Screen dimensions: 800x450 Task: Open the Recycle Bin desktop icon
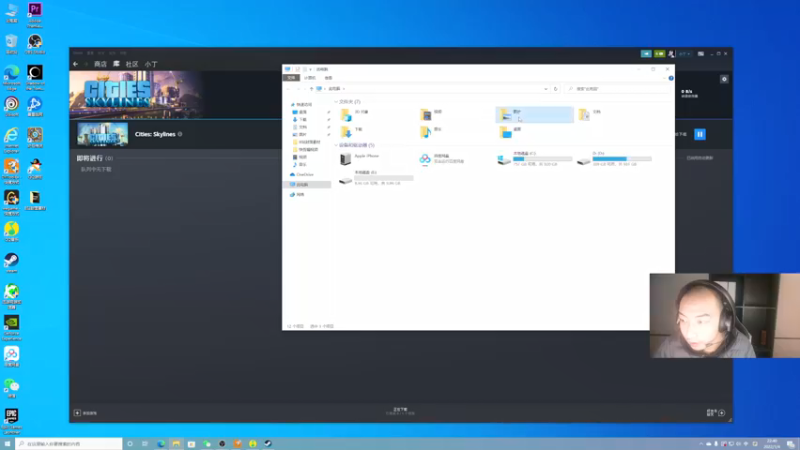click(x=11, y=44)
